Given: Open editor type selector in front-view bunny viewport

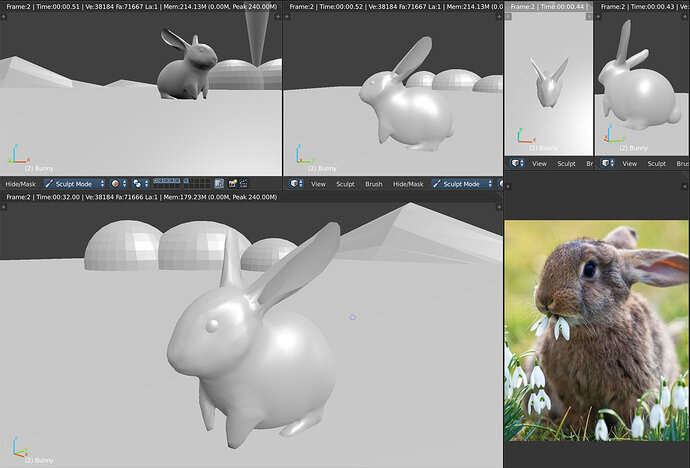Looking at the screenshot, I should coord(517,163).
